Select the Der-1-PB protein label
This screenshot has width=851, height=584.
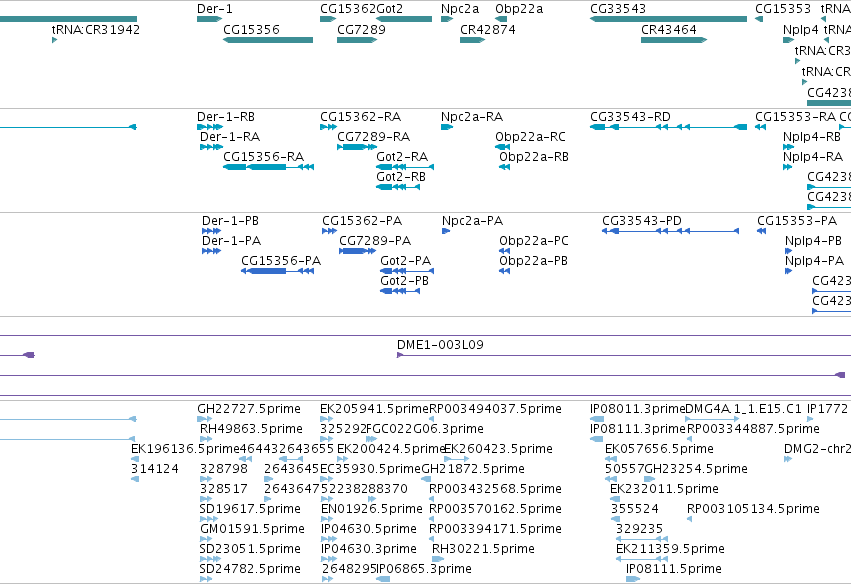[x=230, y=221]
